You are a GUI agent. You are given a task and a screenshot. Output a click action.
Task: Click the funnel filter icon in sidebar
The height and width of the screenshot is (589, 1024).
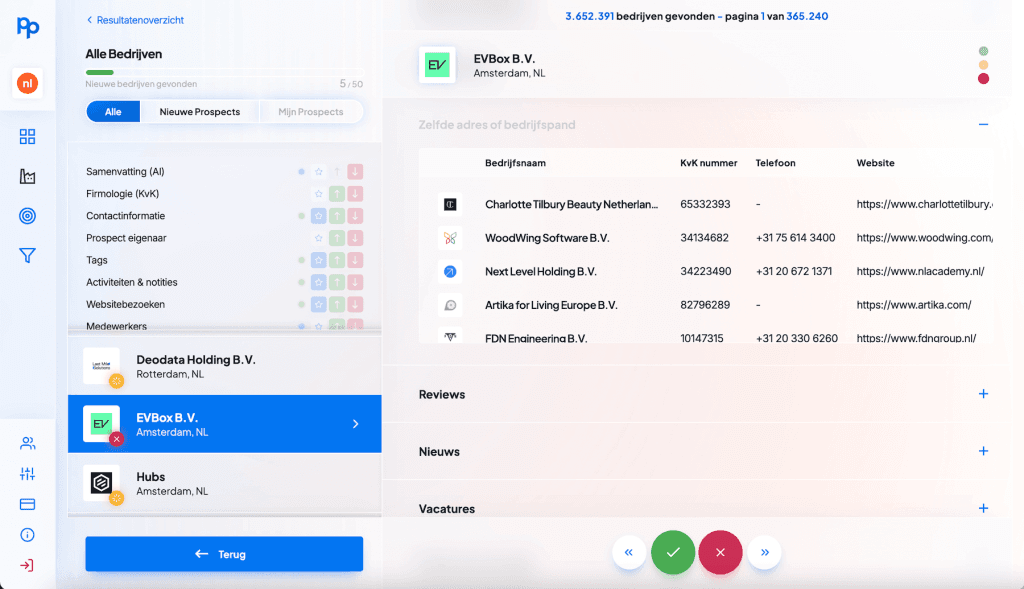click(27, 256)
